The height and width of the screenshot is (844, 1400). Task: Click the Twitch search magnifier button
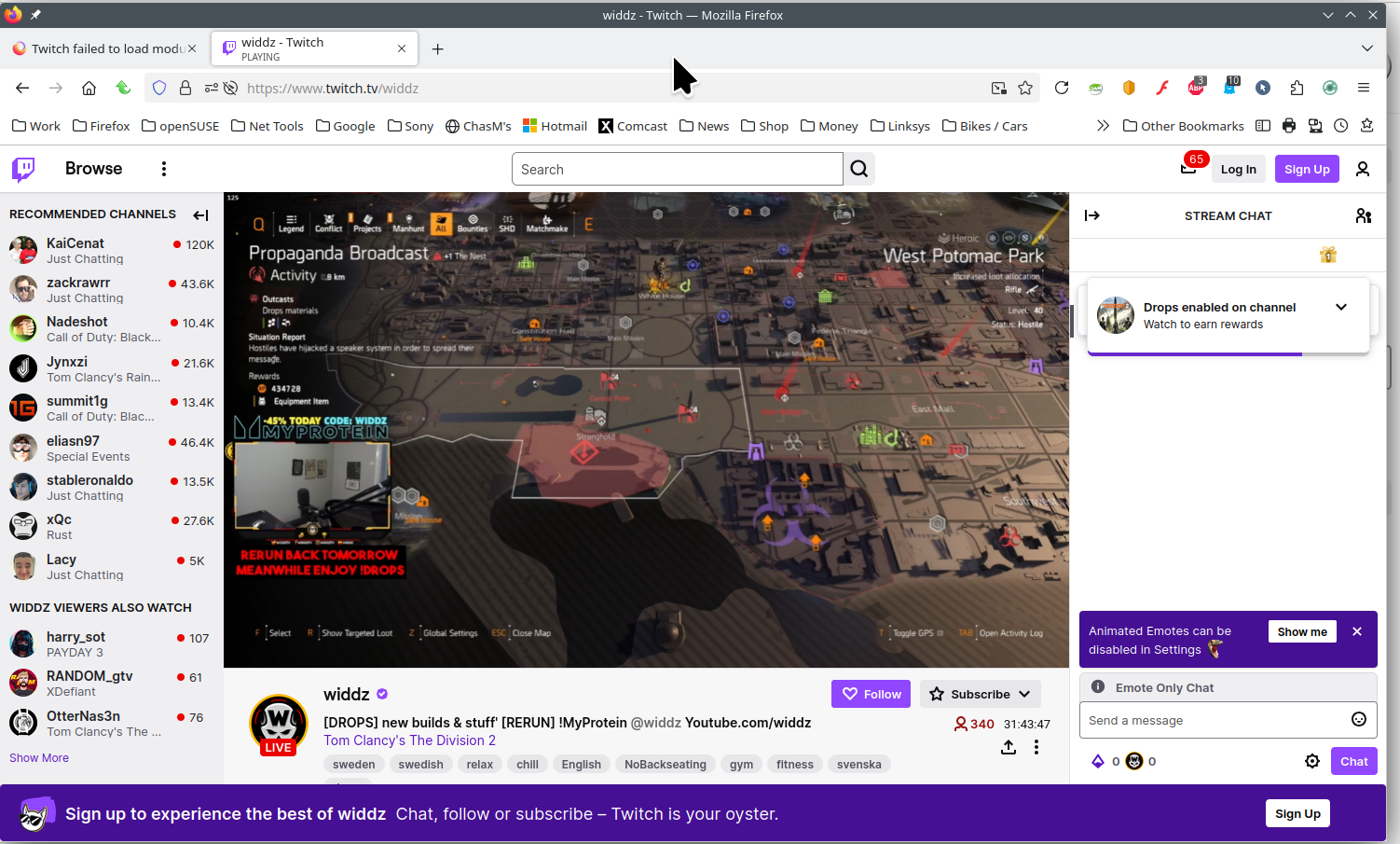coord(859,169)
